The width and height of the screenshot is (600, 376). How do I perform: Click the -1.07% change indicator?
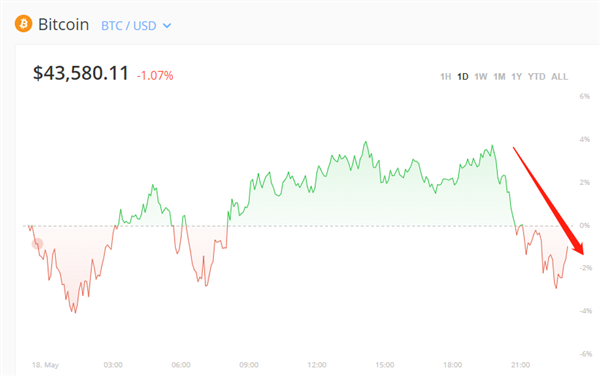(155, 75)
